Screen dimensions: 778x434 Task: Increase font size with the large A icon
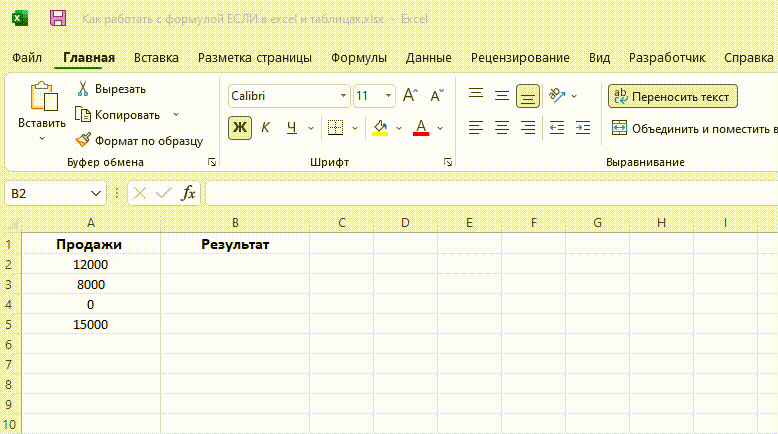(x=410, y=95)
